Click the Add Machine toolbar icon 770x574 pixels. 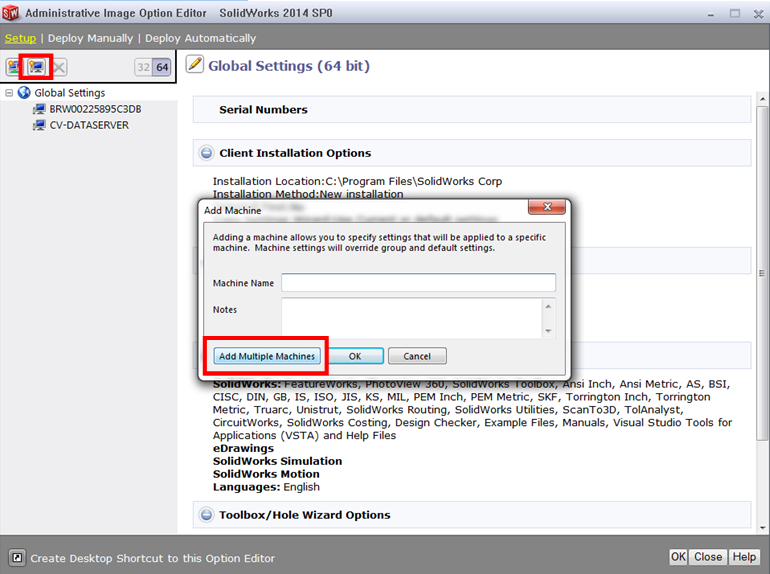tap(36, 67)
